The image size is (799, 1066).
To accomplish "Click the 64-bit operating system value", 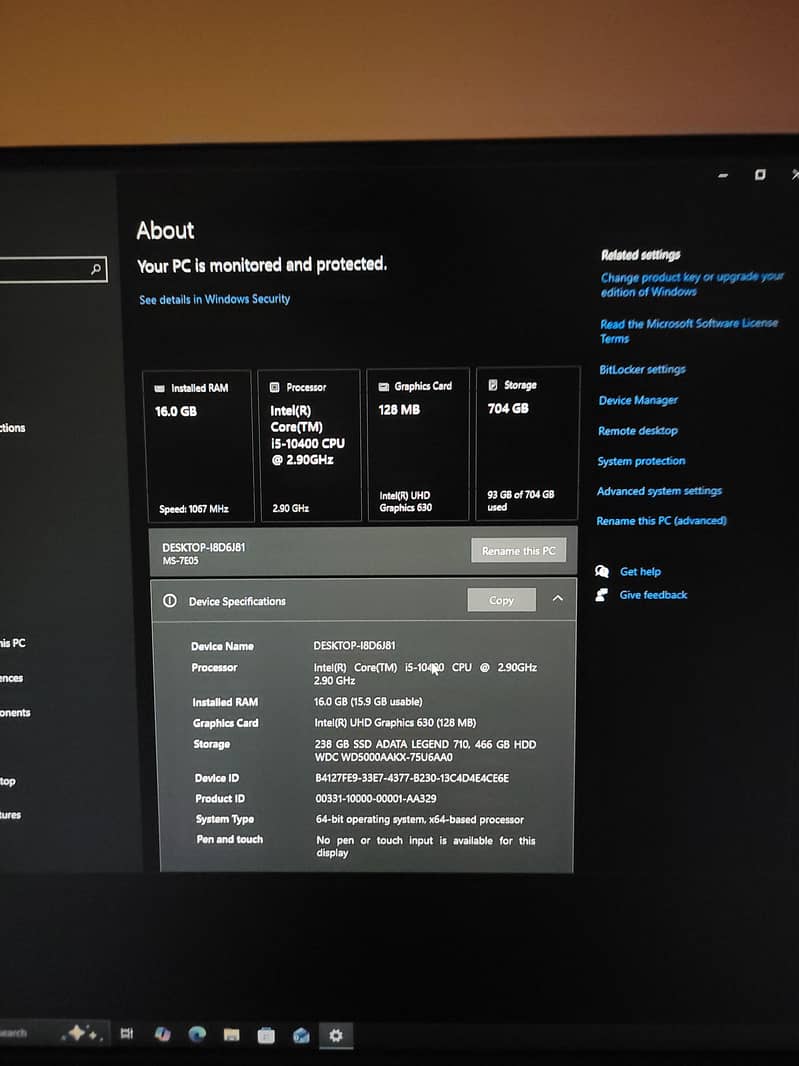I will coord(420,819).
